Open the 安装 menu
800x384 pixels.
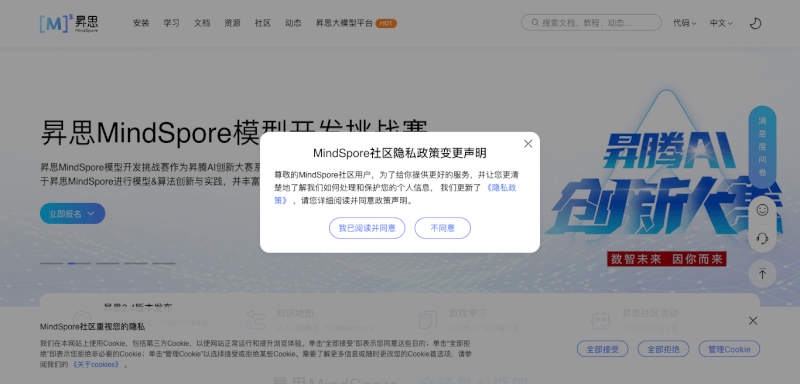point(141,23)
